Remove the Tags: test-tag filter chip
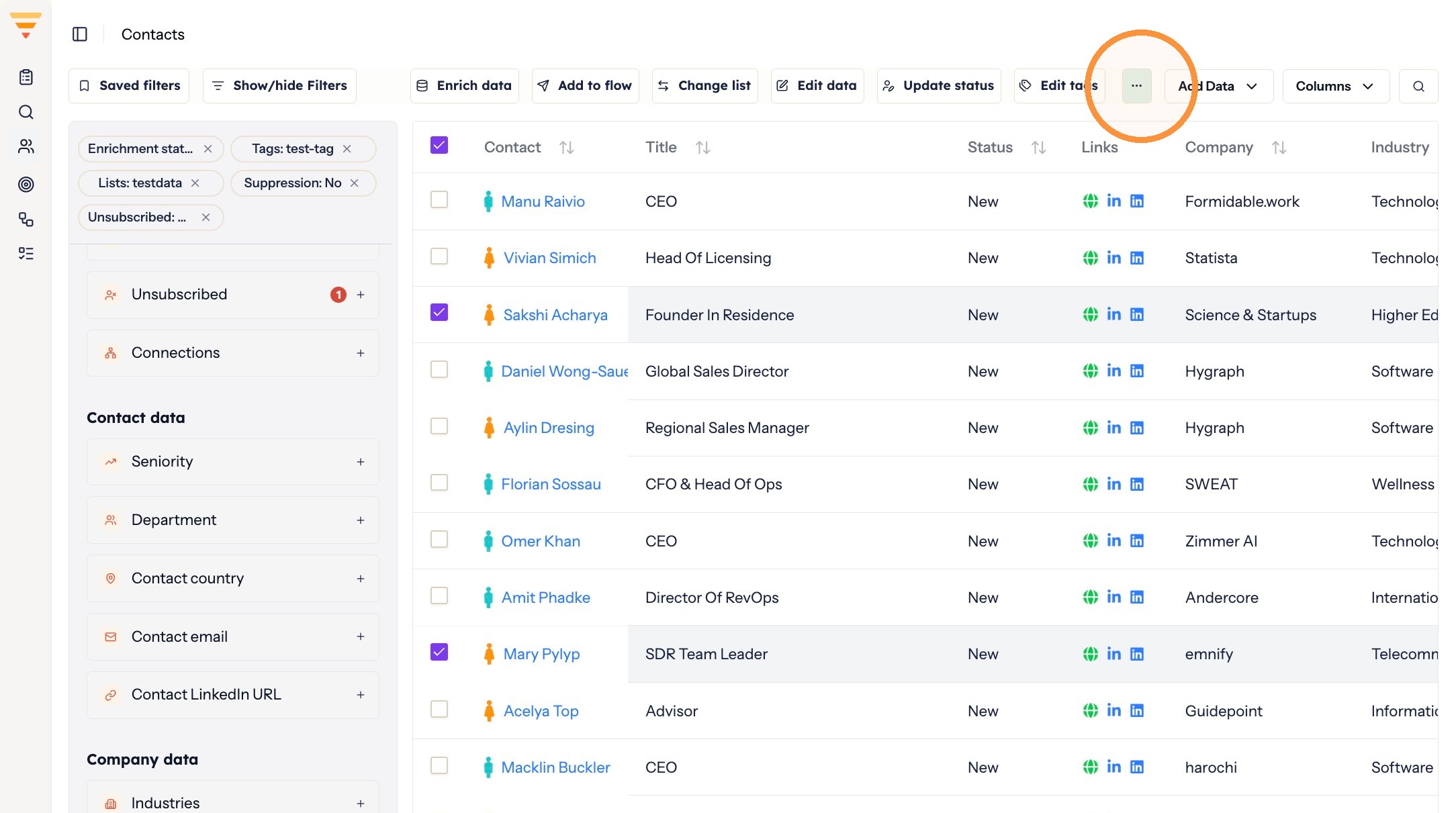 point(347,149)
